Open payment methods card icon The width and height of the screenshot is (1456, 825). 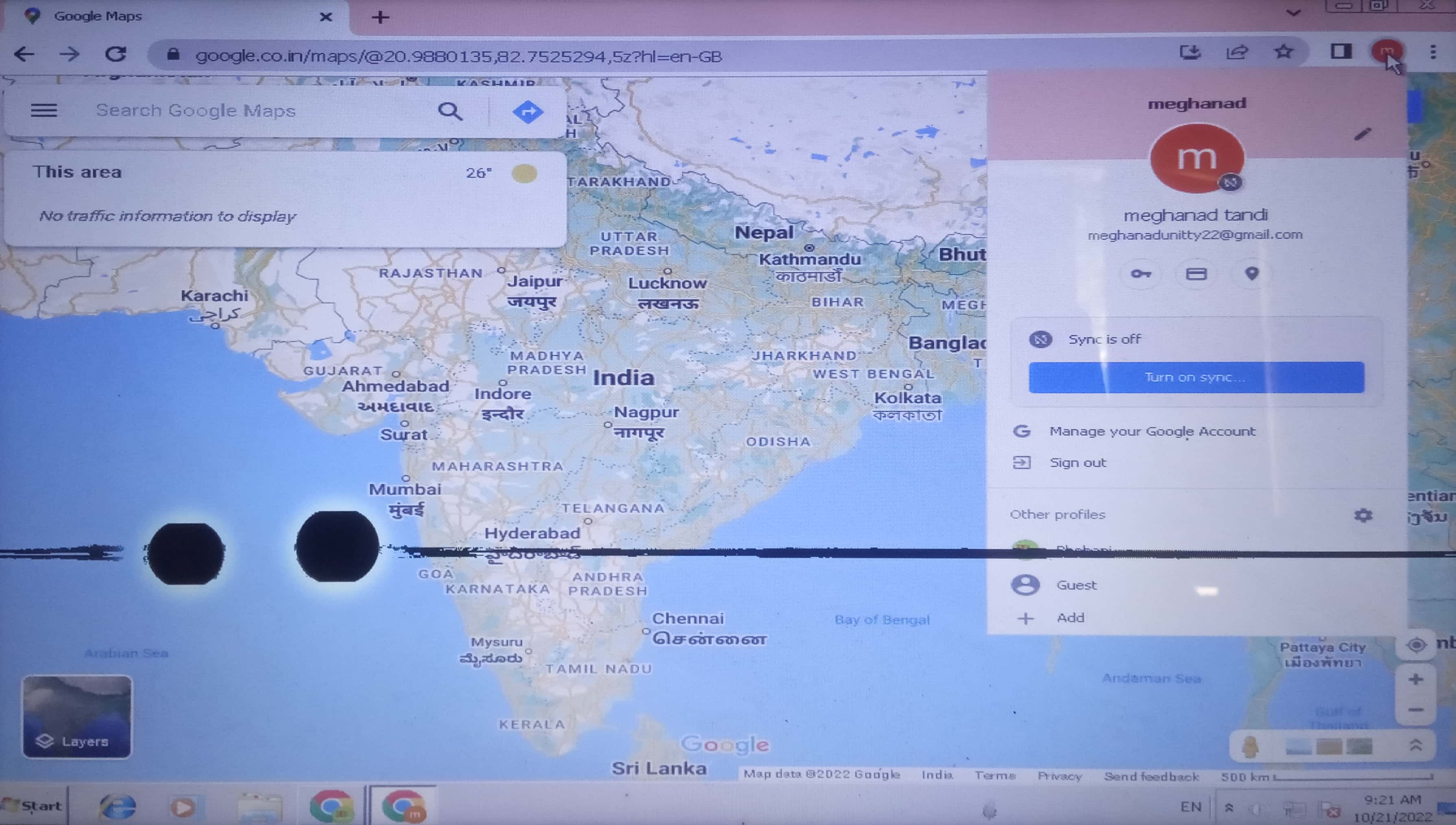[1196, 274]
